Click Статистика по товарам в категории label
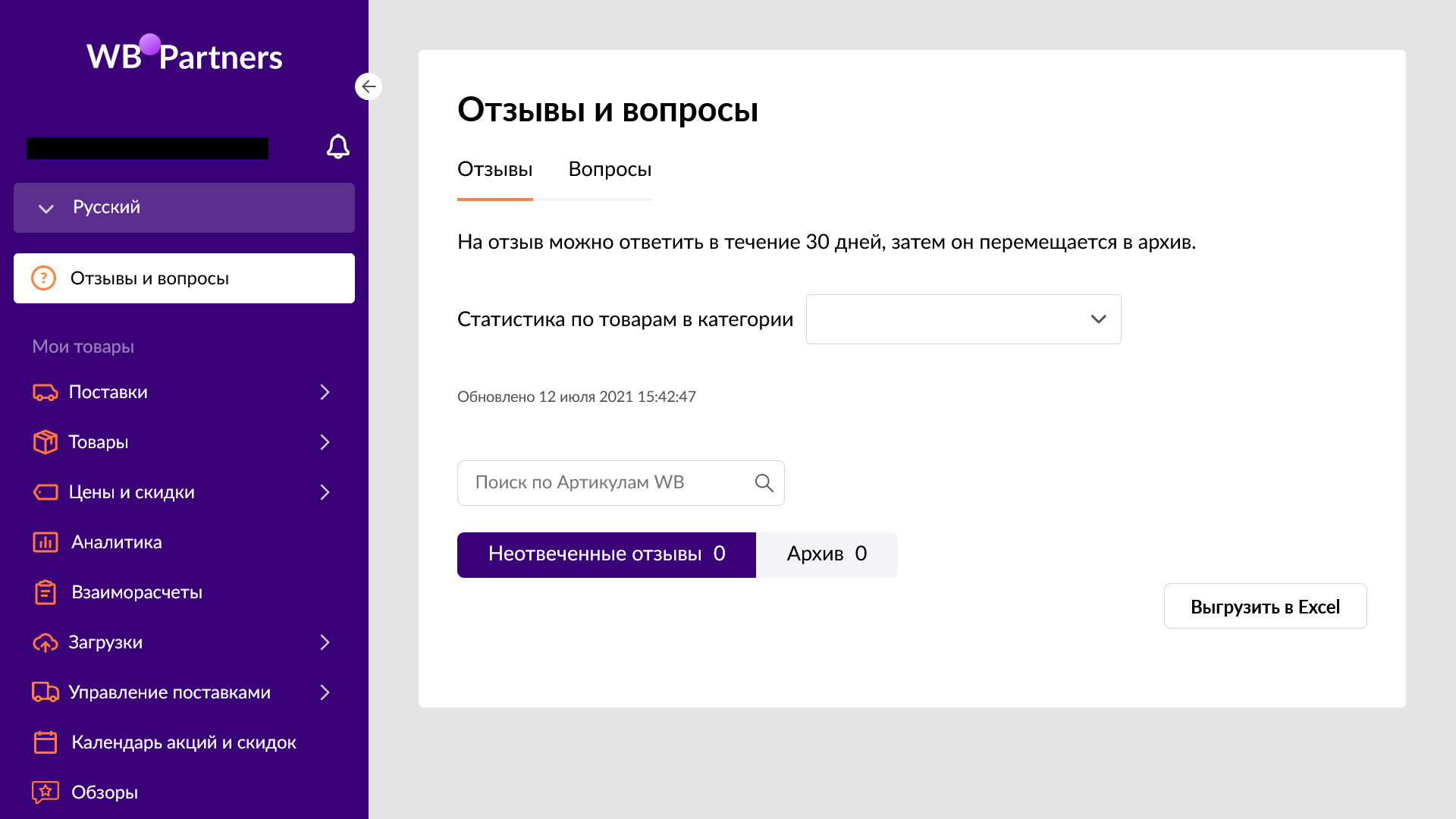The height and width of the screenshot is (819, 1456). click(x=625, y=319)
